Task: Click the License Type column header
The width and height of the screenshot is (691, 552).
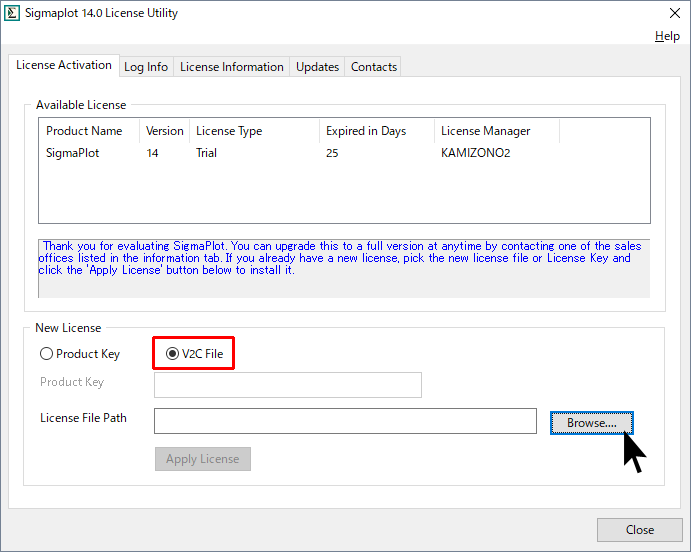Action: coord(229,131)
